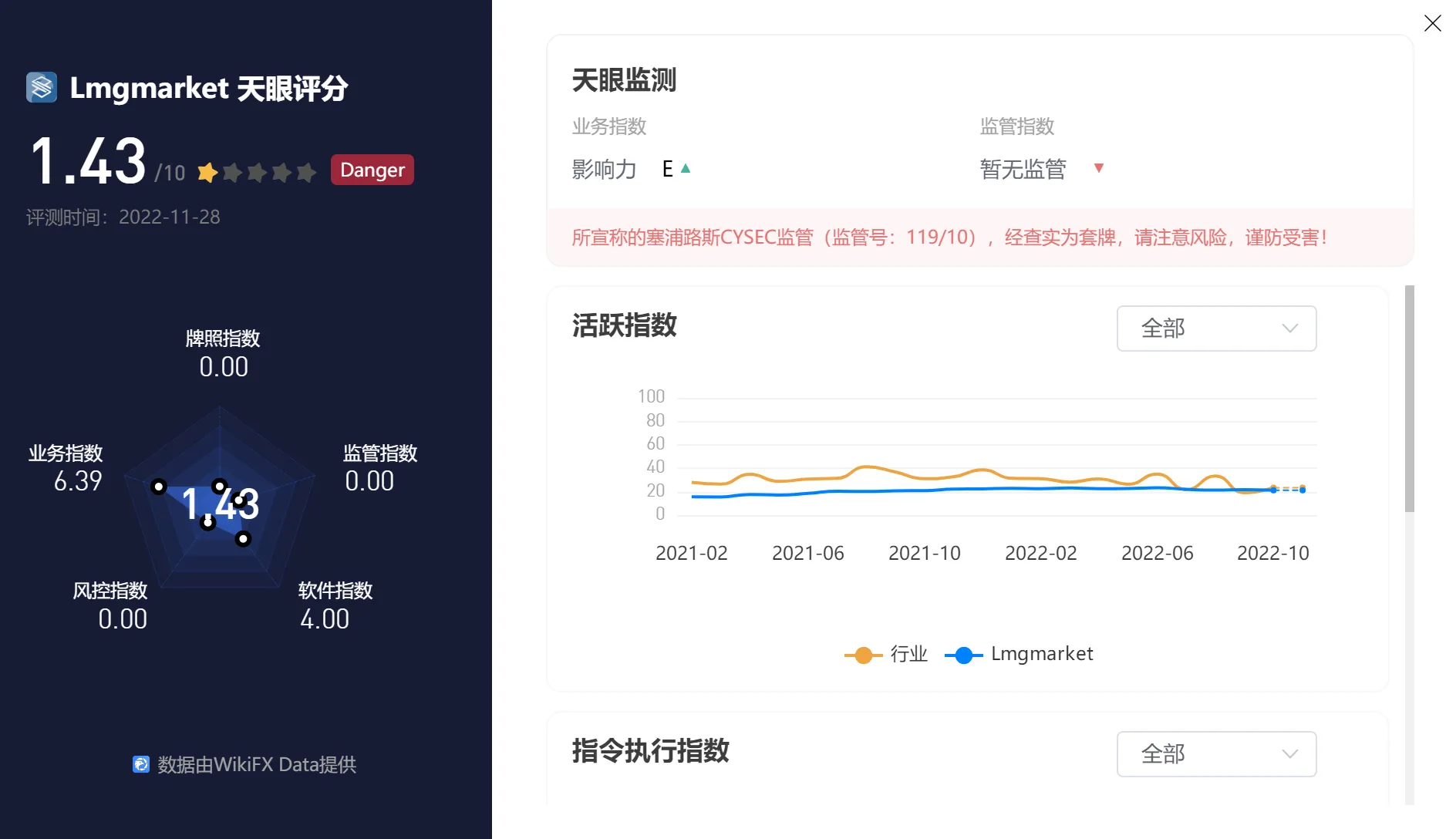Toggle the Lmgmarket legend series

(1019, 655)
